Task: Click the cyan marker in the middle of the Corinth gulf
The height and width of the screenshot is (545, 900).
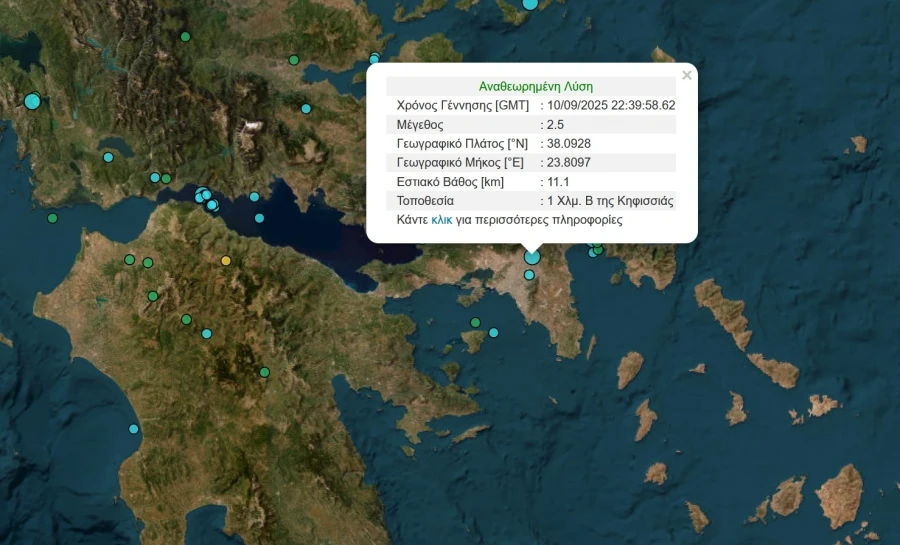Action: click(x=259, y=218)
